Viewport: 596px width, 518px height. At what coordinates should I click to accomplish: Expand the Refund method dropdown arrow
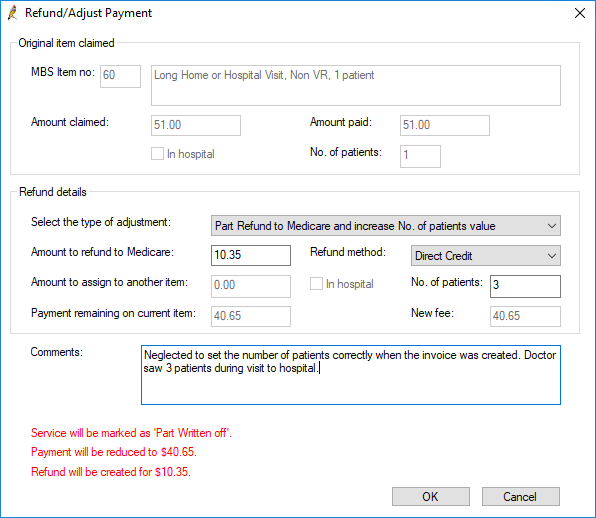[552, 256]
